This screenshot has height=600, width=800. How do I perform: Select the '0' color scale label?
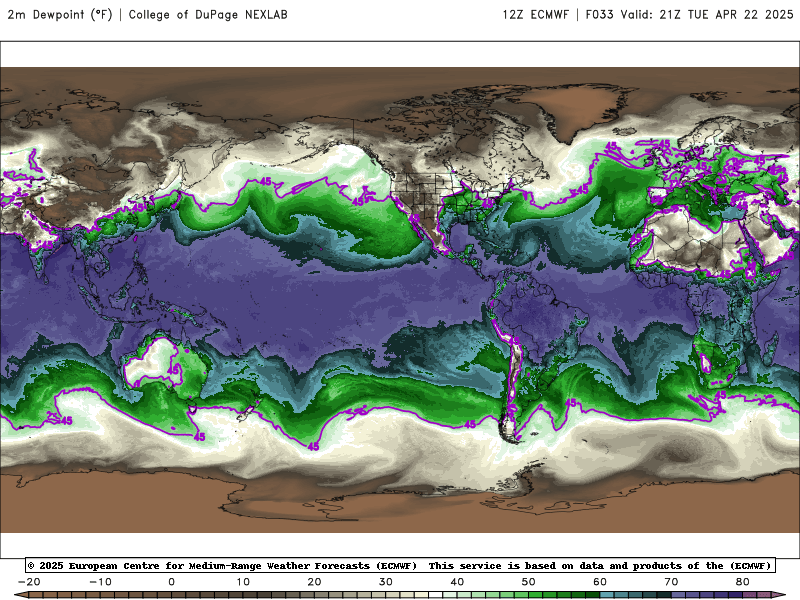click(171, 582)
